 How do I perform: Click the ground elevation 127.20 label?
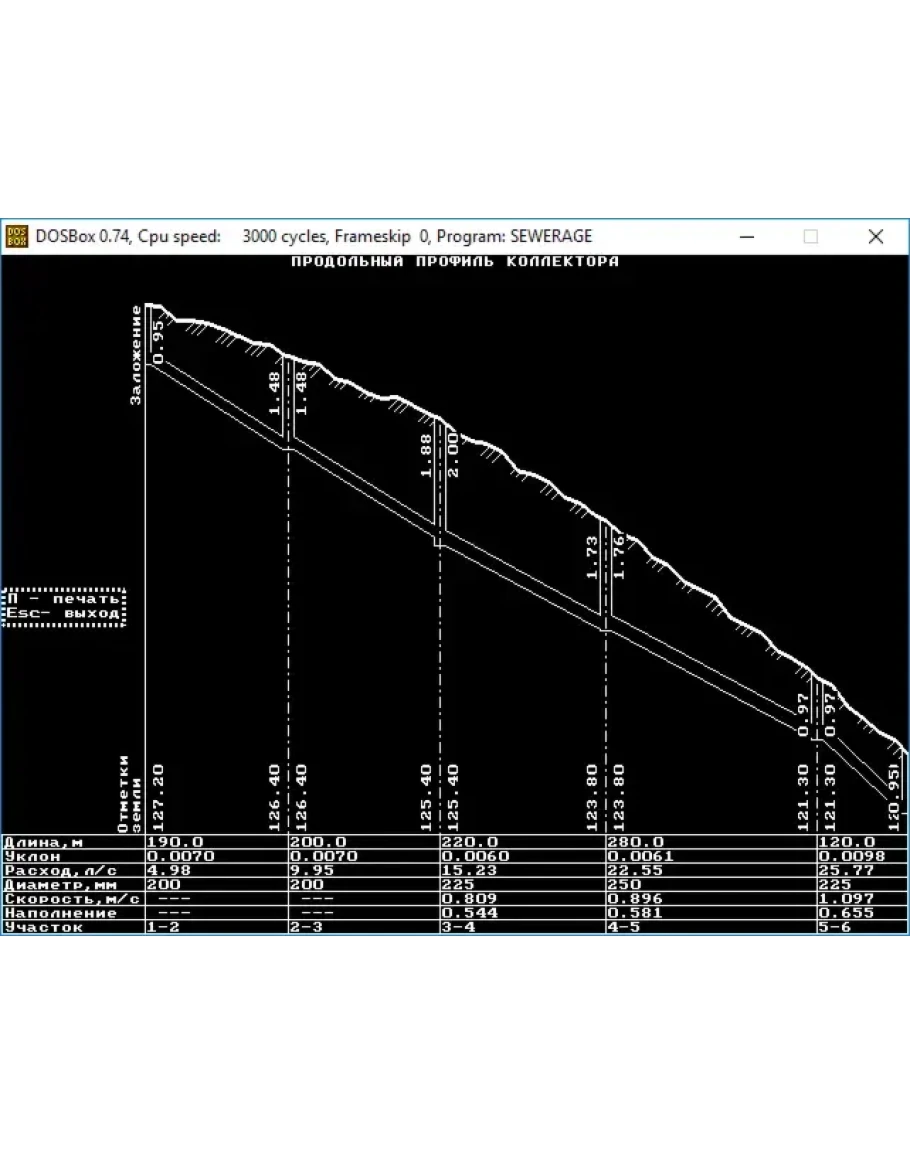pos(157,798)
